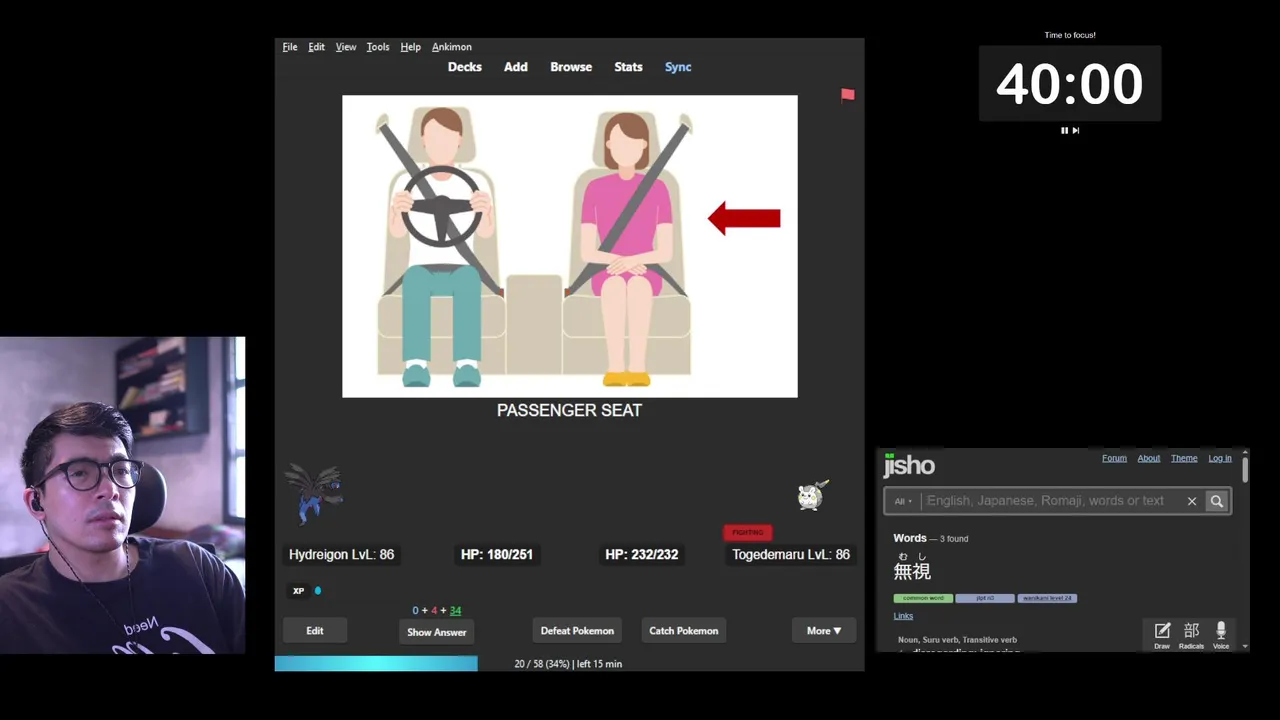Open the View menu

pyautogui.click(x=346, y=47)
